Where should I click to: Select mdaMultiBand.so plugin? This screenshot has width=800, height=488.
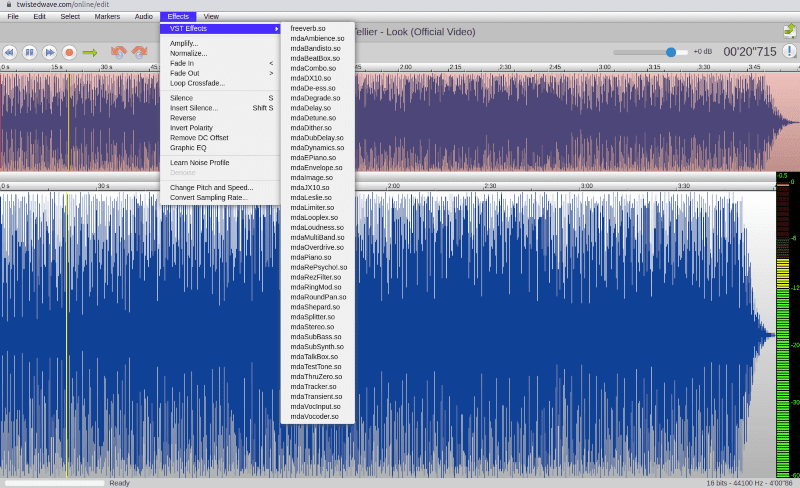click(x=317, y=237)
